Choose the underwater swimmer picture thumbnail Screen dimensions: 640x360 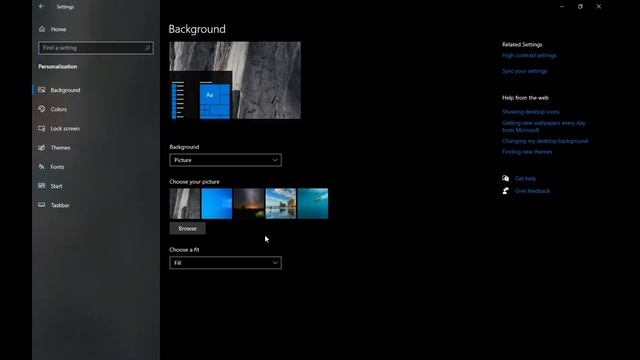tap(313, 204)
